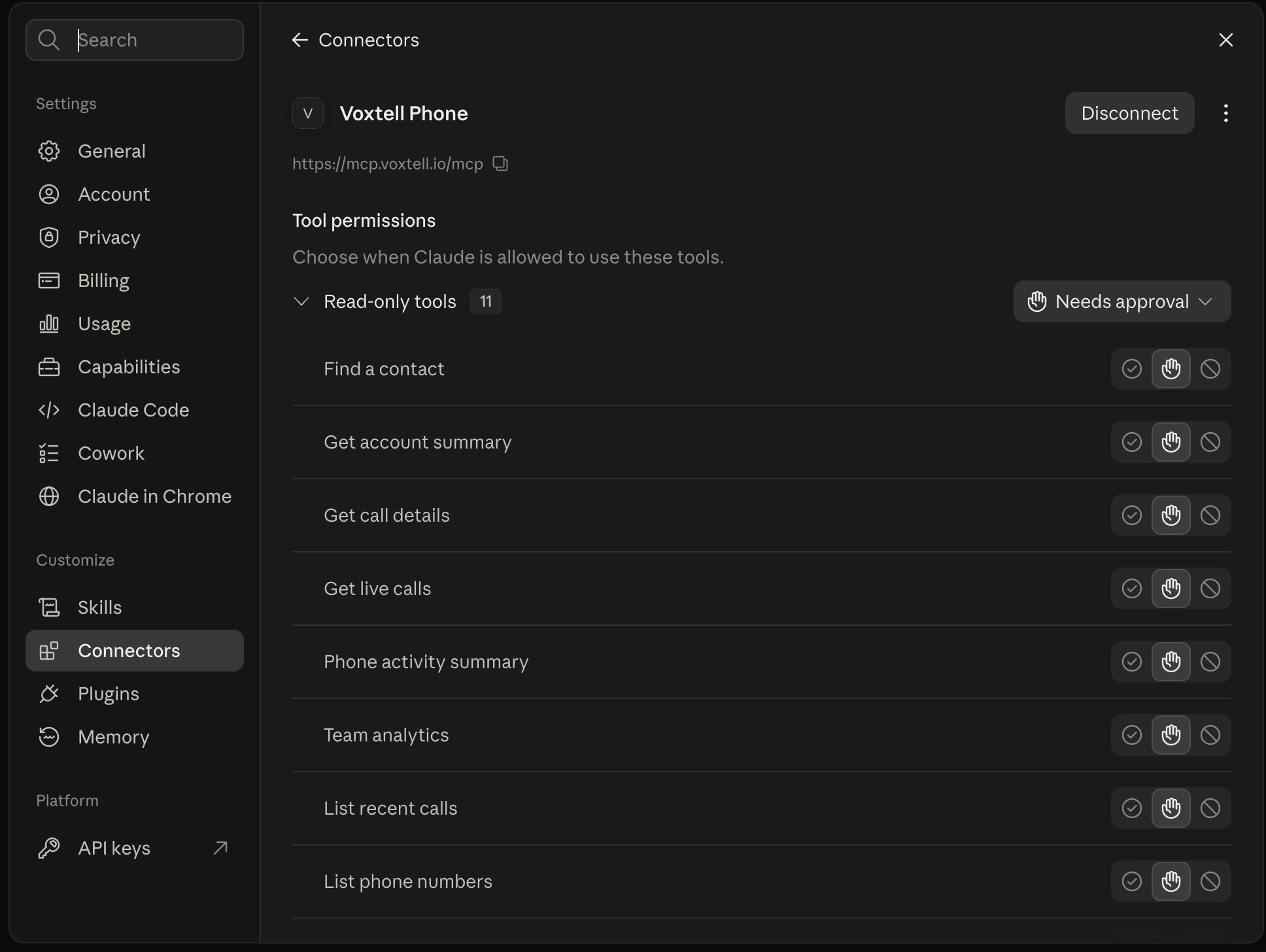View the Usage section
Image resolution: width=1266 pixels, height=952 pixels.
tap(135, 324)
